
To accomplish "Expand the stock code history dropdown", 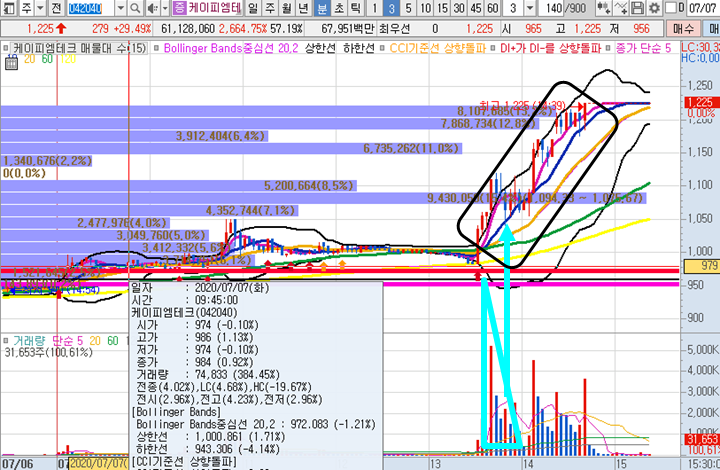I will (120, 8).
